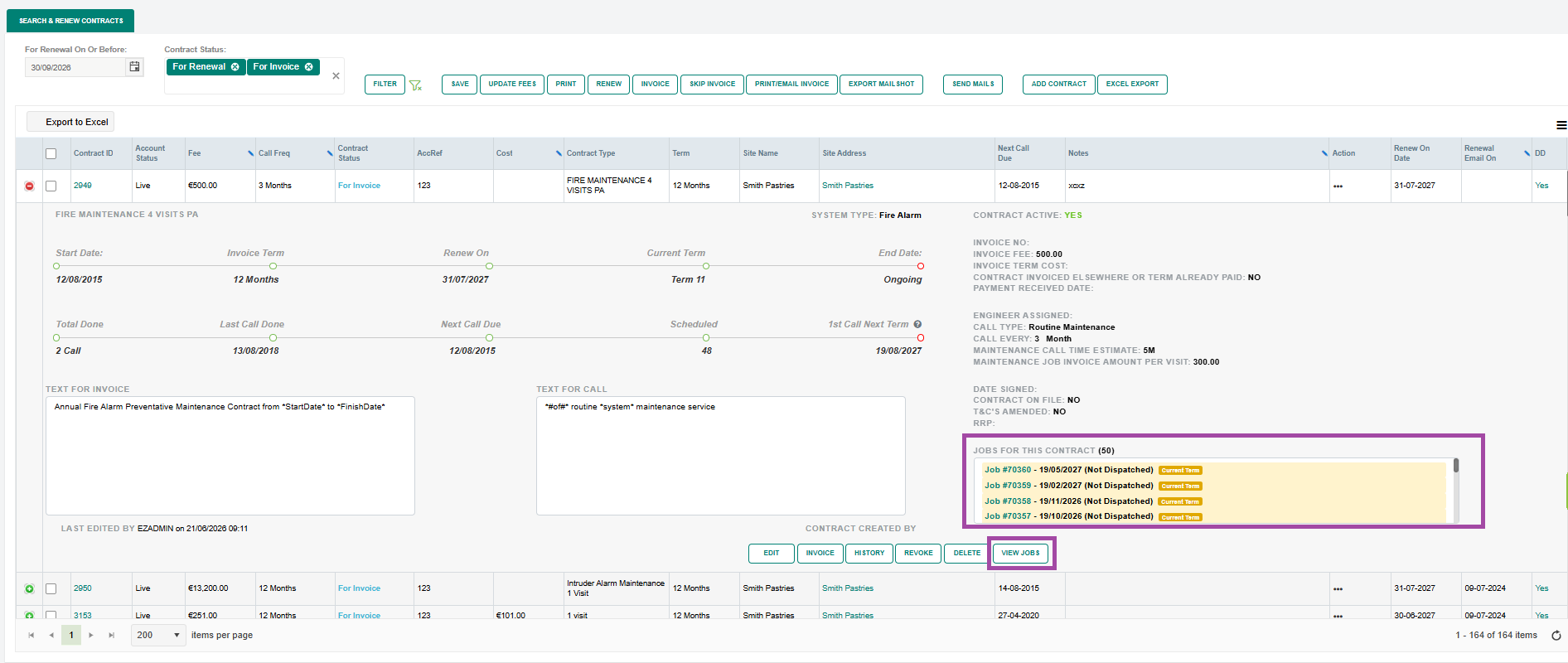
Task: Select the Search & Renew Contracts tab
Action: (70, 21)
